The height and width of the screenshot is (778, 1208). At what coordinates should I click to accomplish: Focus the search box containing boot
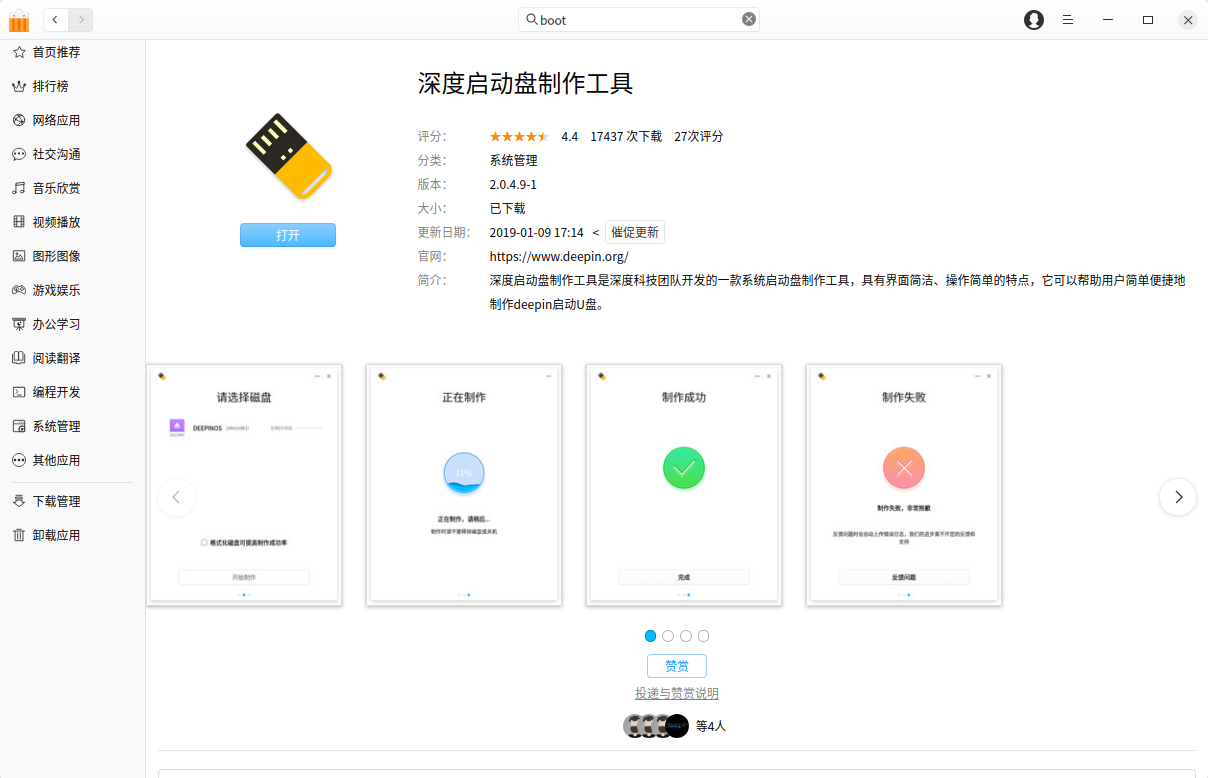[x=639, y=19]
